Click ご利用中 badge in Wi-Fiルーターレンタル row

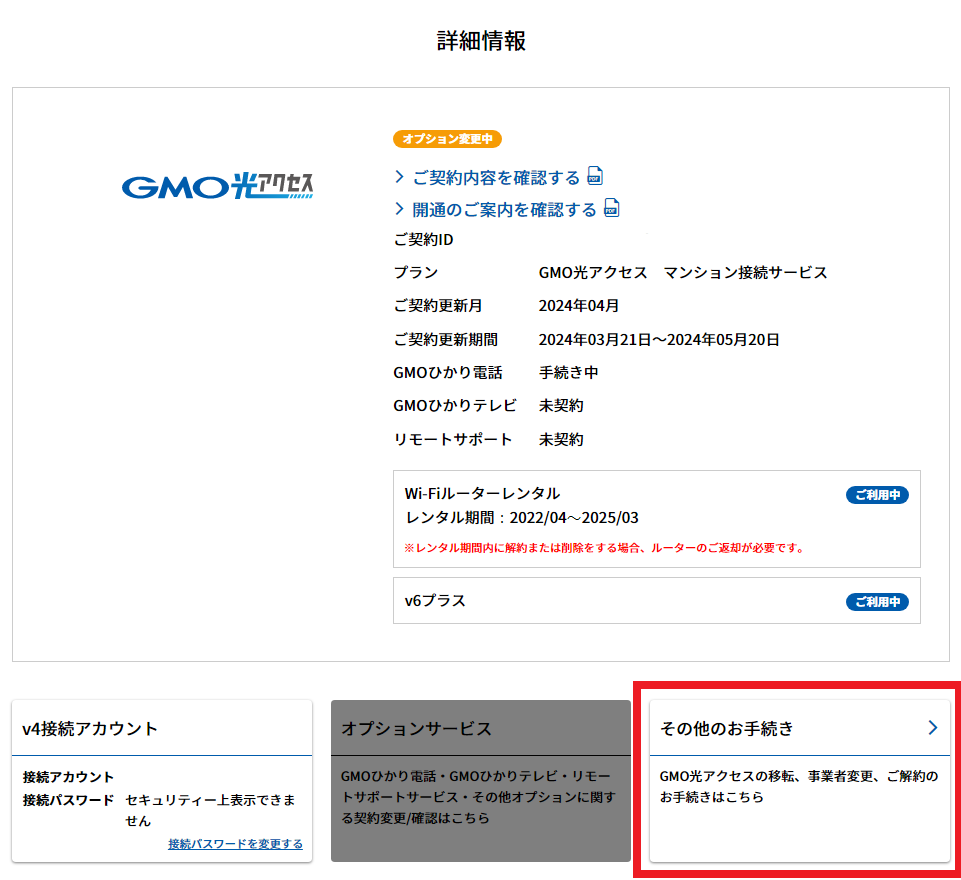877,495
